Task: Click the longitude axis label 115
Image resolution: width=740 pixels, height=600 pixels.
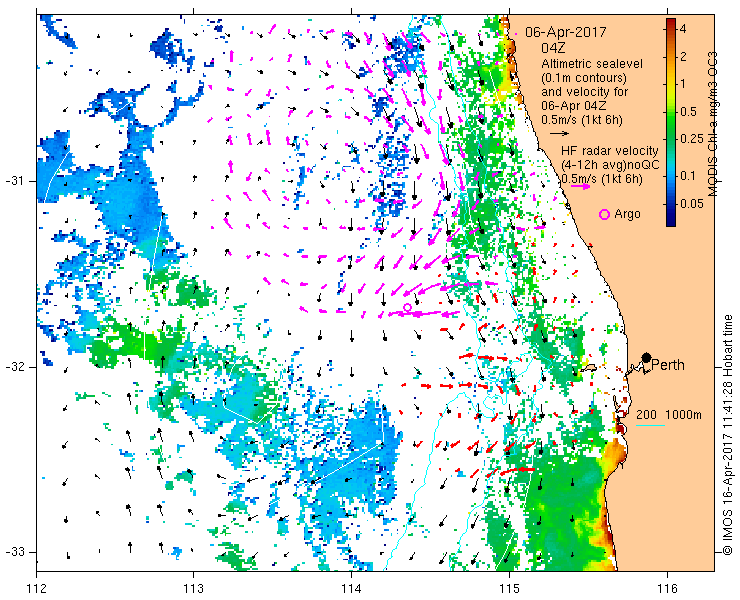Action: (x=509, y=589)
